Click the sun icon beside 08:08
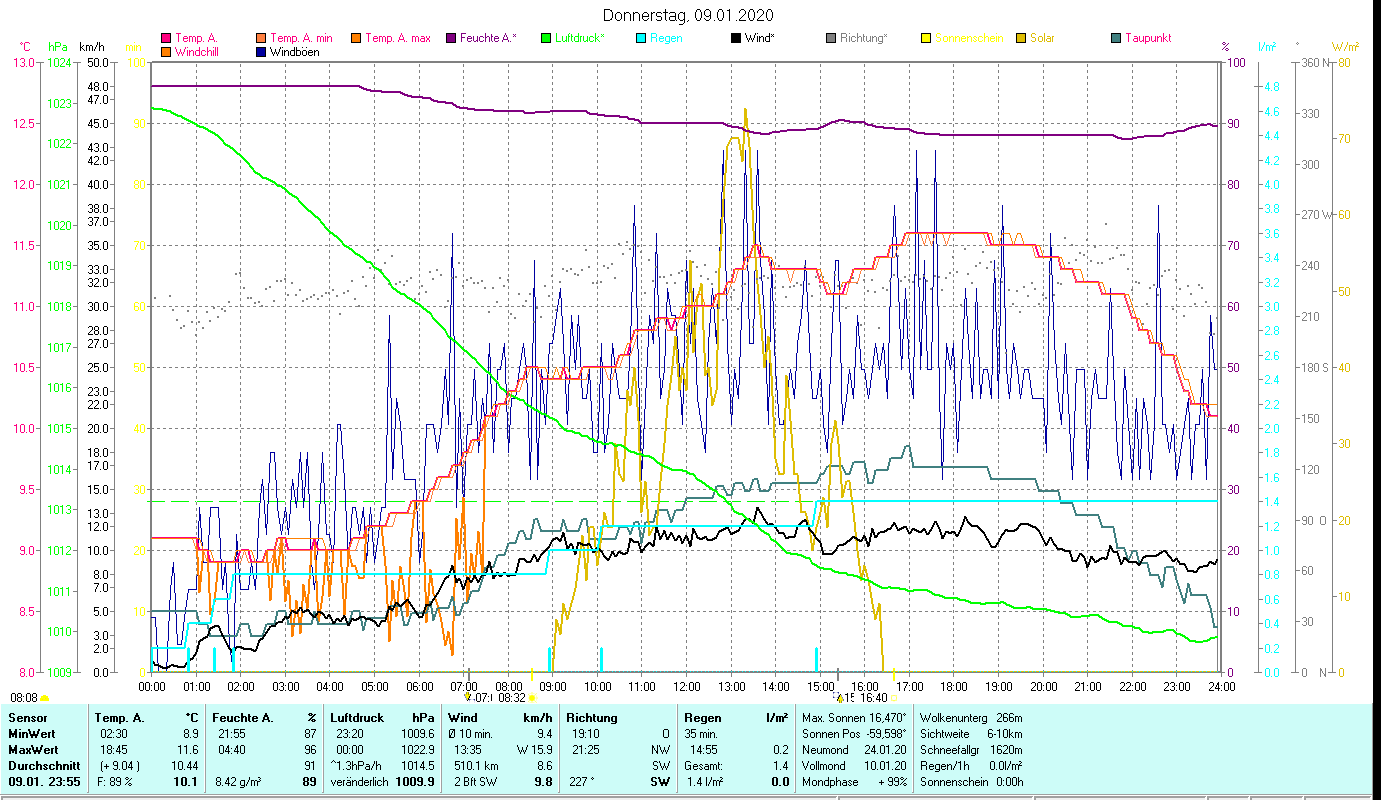 45,698
